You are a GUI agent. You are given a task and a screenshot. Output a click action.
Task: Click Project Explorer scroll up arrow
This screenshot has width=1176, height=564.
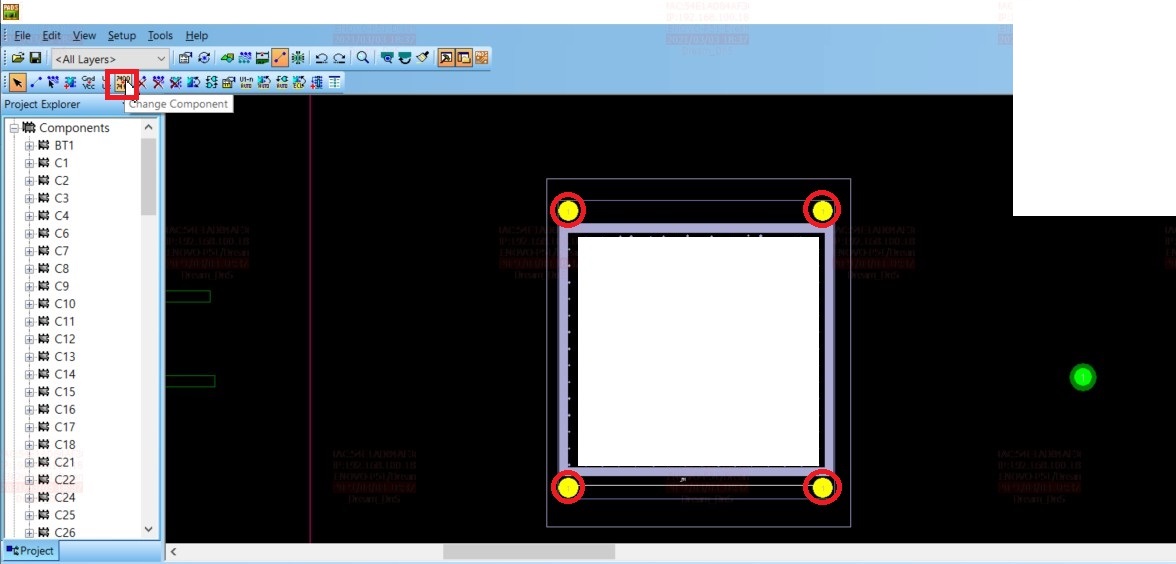click(x=148, y=128)
